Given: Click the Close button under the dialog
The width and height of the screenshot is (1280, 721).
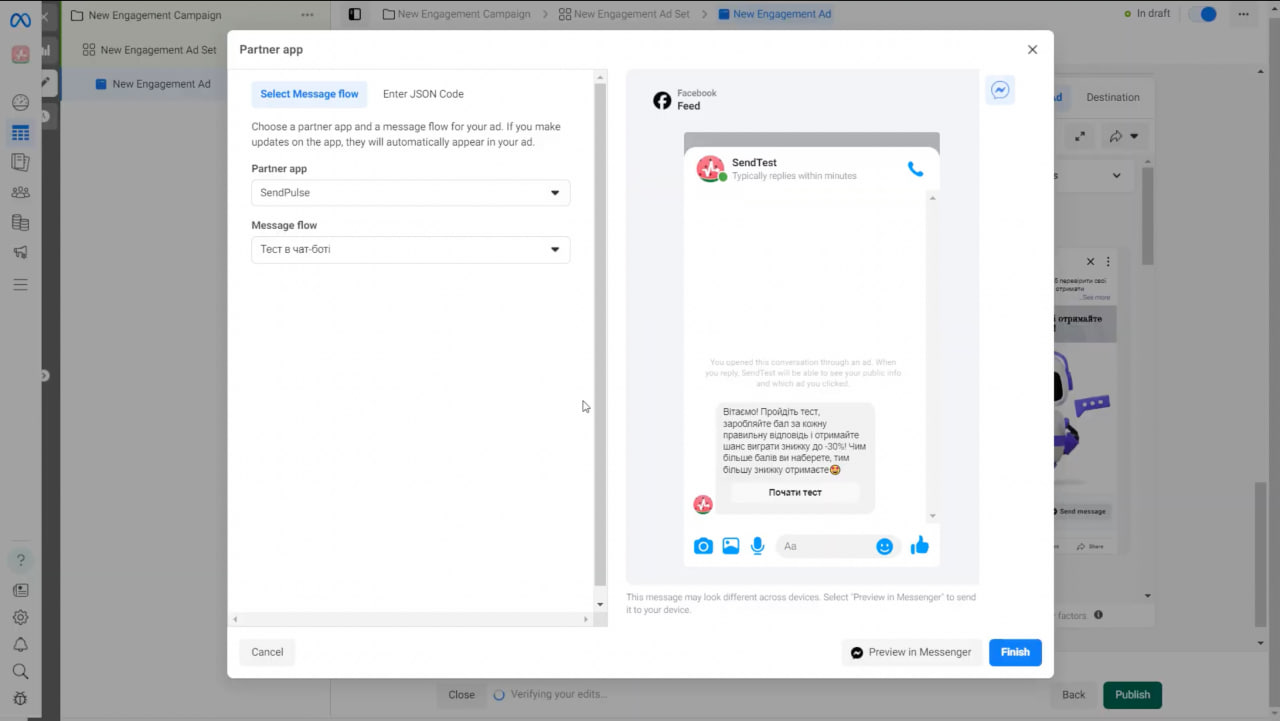Looking at the screenshot, I should pyautogui.click(x=461, y=694).
